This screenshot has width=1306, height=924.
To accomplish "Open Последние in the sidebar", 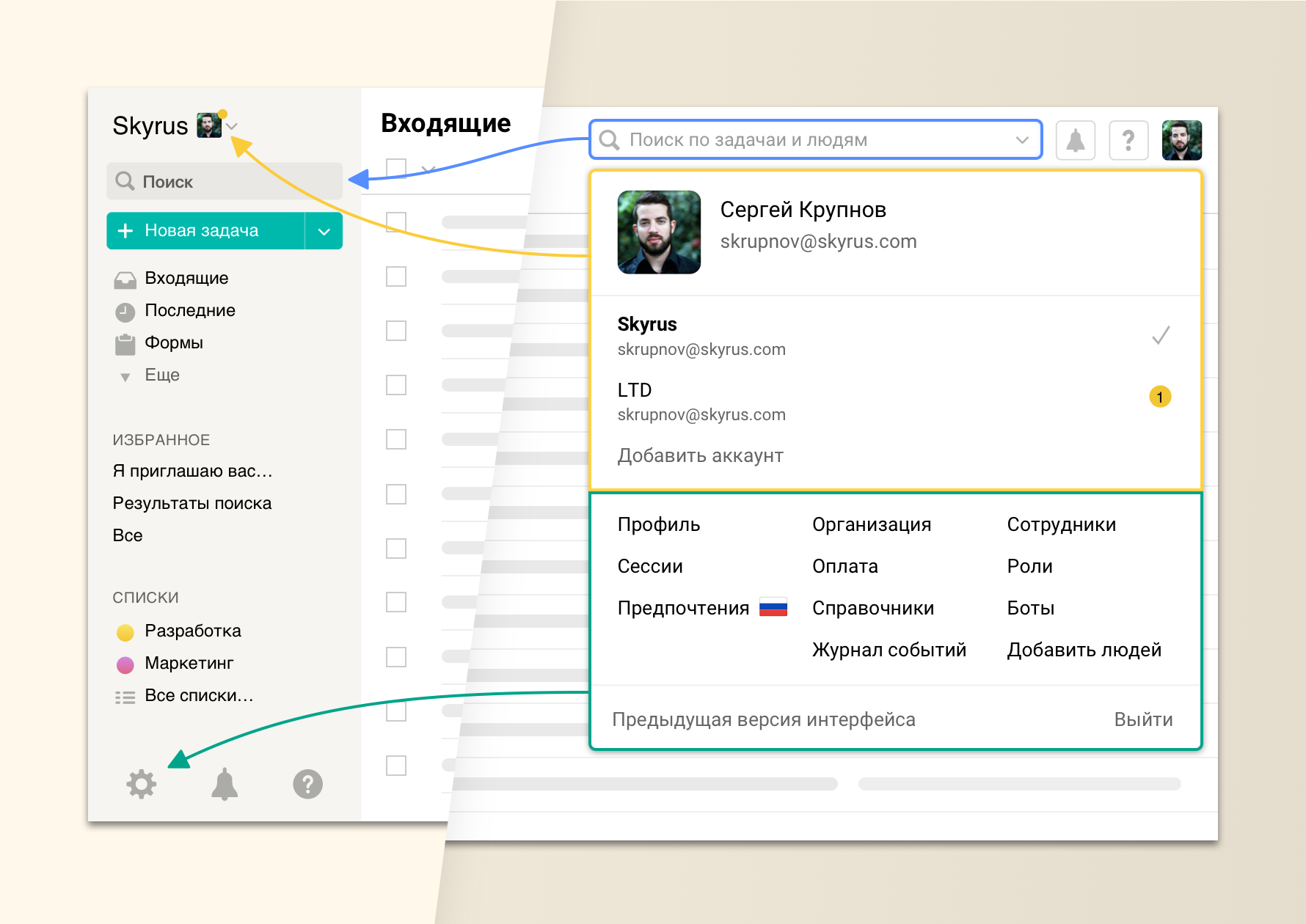I will click(x=190, y=310).
